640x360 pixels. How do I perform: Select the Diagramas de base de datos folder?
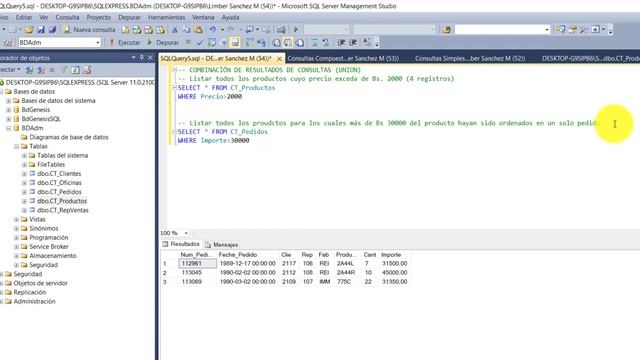coord(69,137)
